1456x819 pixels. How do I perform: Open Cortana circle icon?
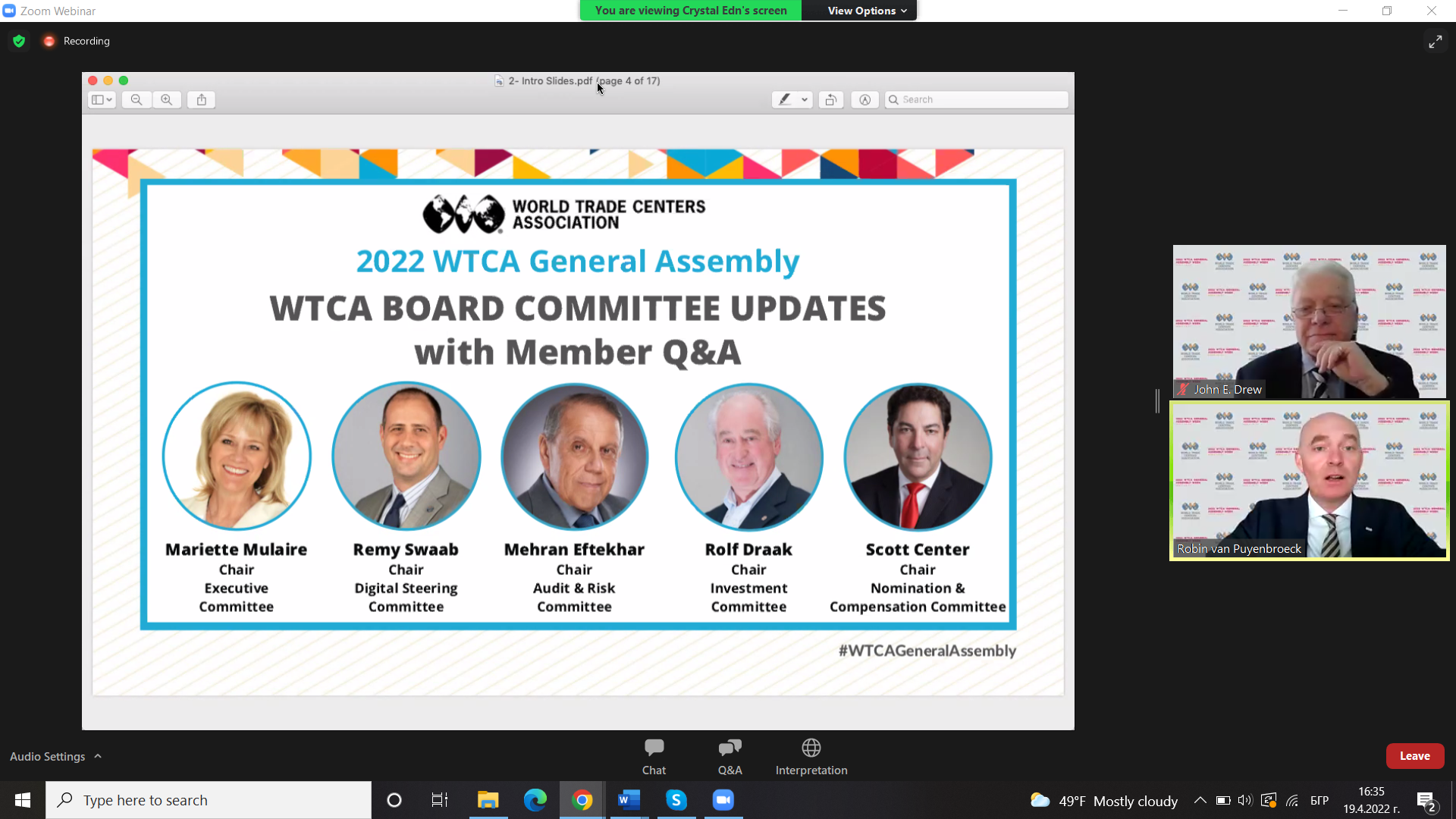click(394, 800)
